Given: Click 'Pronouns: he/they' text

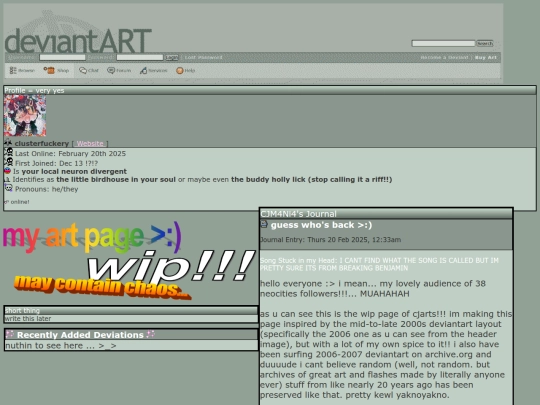Looking at the screenshot, I should pyautogui.click(x=46, y=189).
